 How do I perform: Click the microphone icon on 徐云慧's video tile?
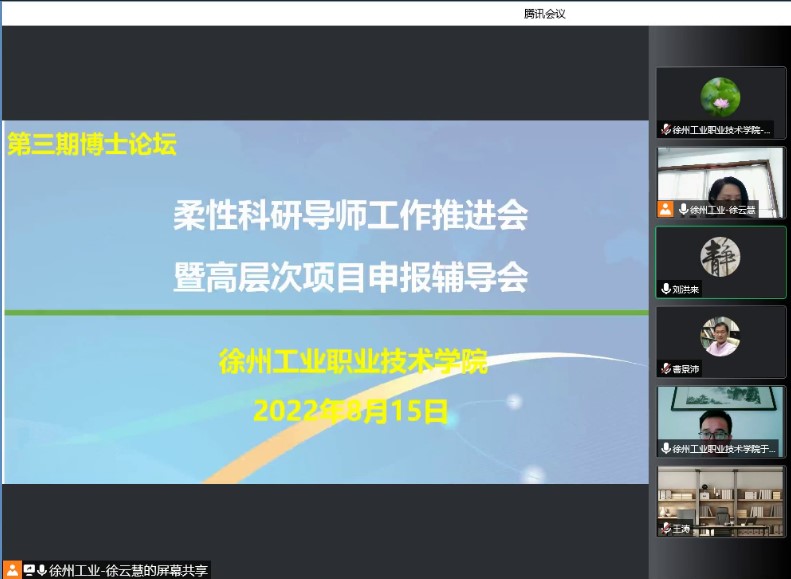[x=684, y=210]
